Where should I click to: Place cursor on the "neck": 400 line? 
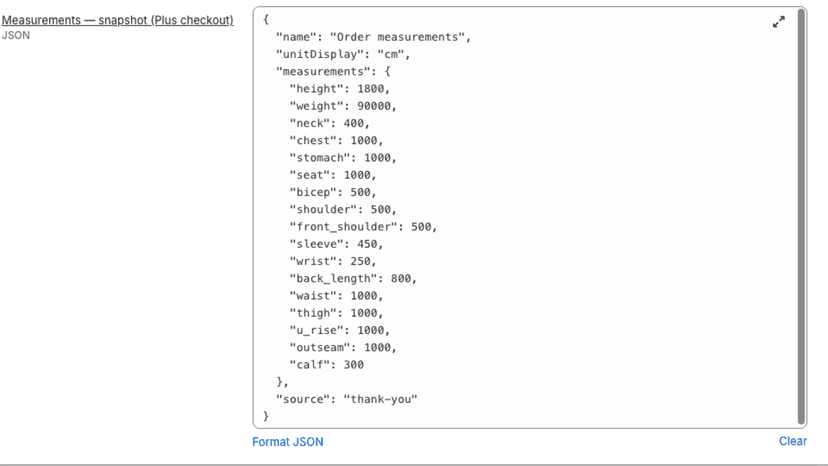click(330, 124)
